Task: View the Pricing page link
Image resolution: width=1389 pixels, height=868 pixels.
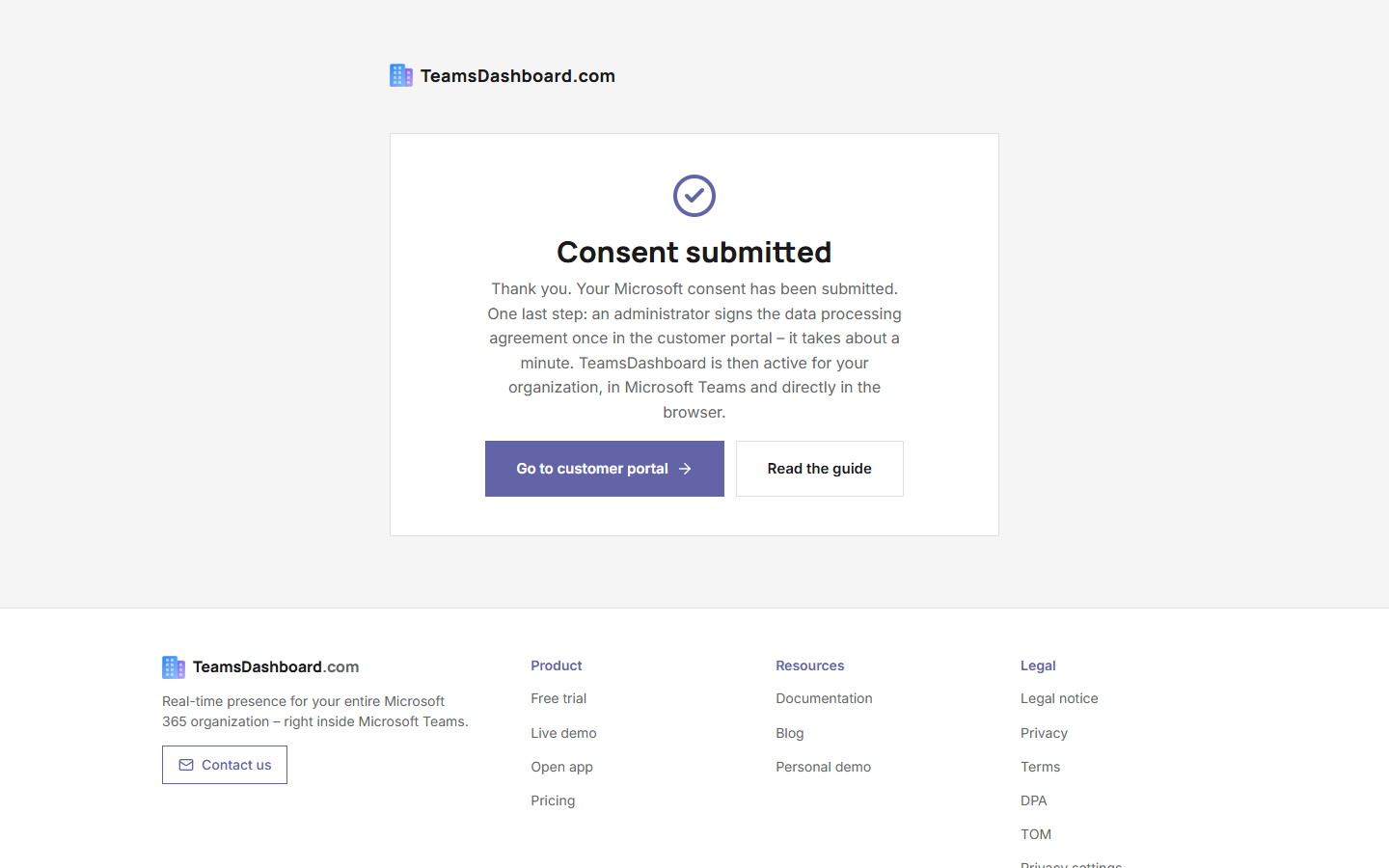Action: tap(553, 800)
